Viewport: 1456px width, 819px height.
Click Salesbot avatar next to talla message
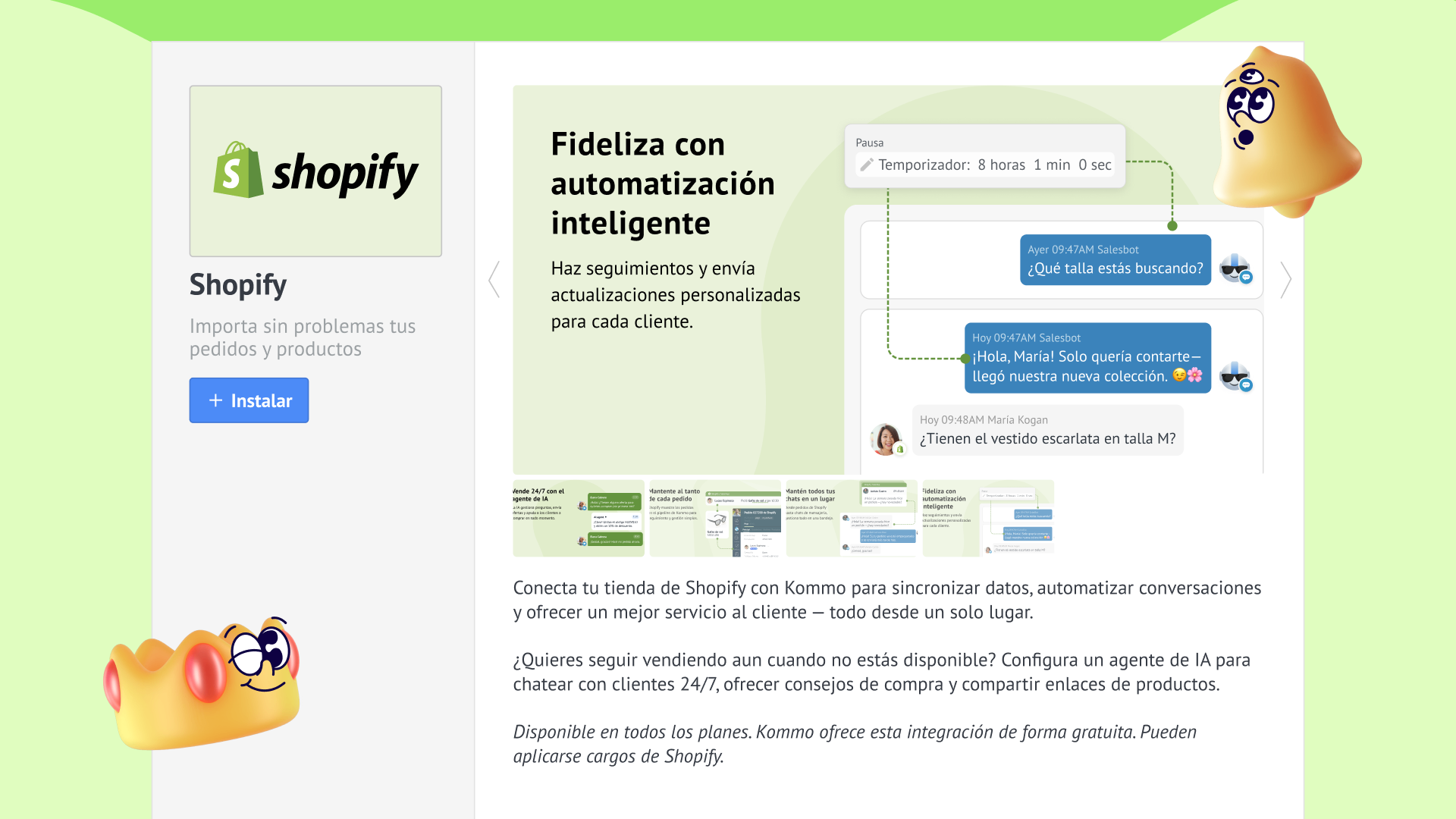[x=1235, y=268]
